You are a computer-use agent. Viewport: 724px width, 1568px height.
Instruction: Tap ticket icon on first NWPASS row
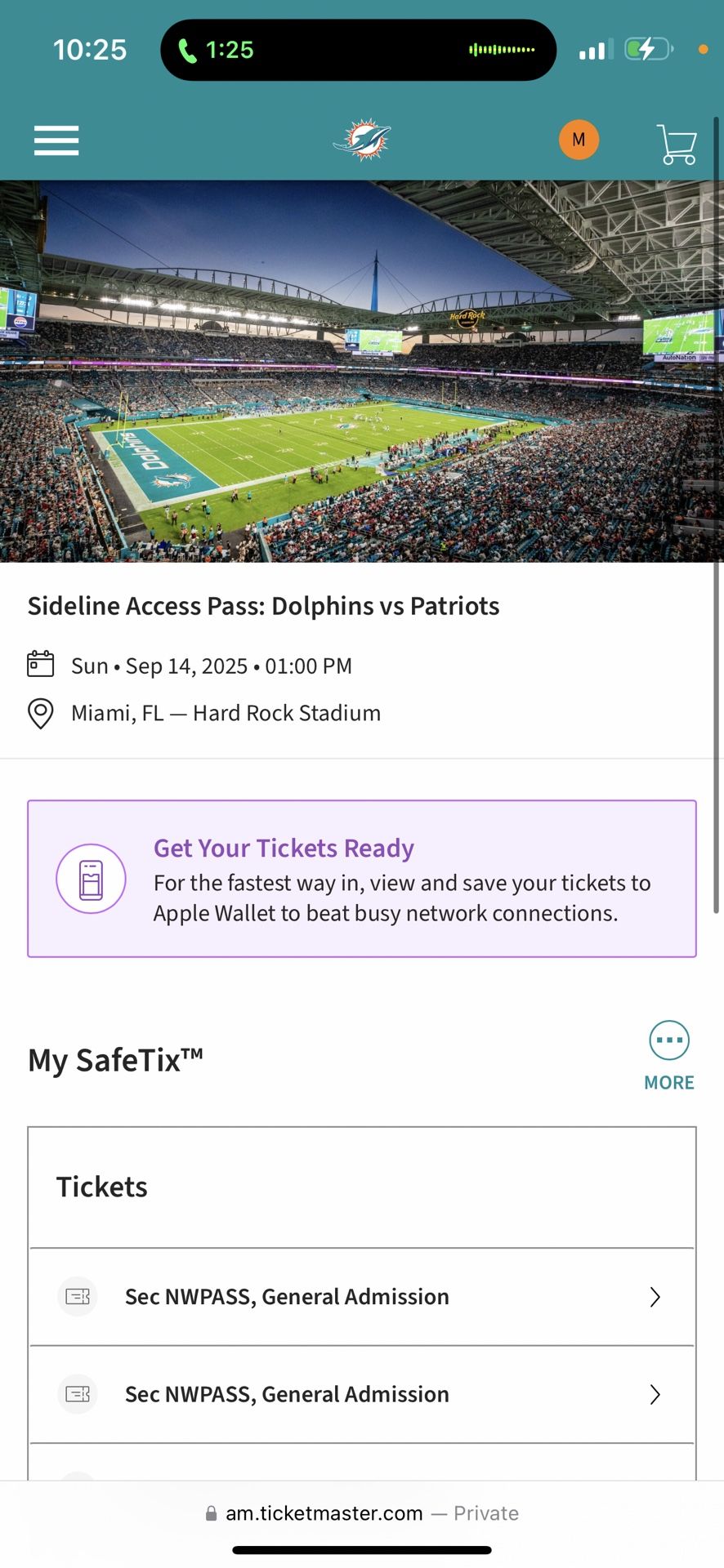[x=78, y=1296]
